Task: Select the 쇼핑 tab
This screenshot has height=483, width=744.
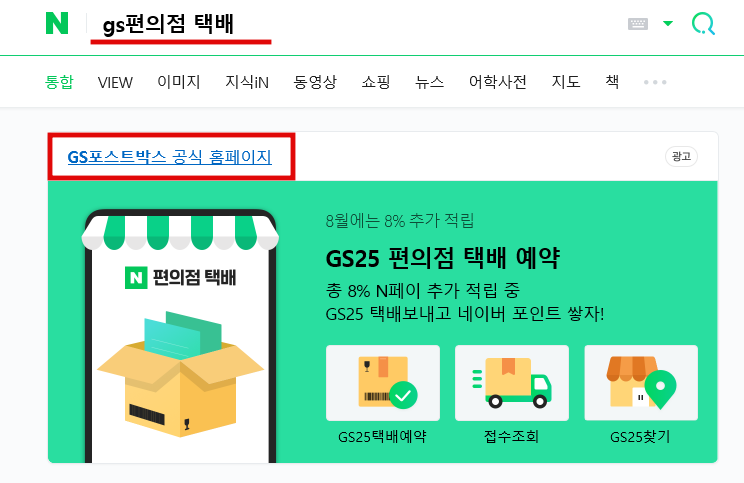Action: pyautogui.click(x=376, y=82)
